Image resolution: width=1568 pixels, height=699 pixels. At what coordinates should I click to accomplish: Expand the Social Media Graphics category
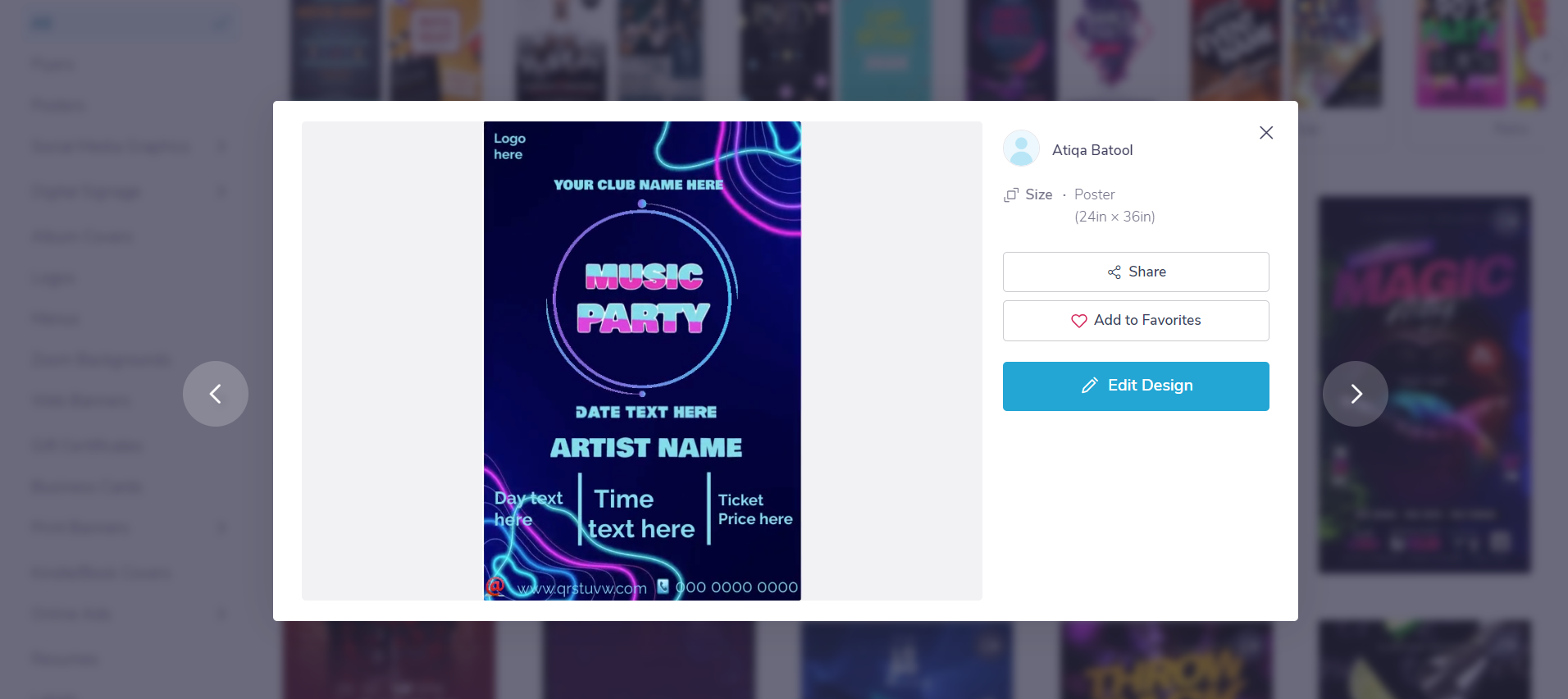(x=221, y=147)
